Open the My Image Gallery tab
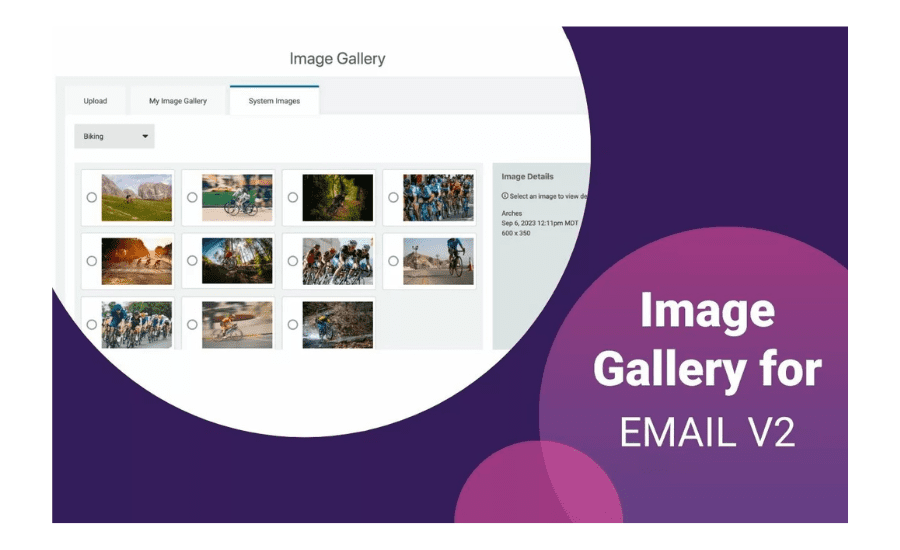The width and height of the screenshot is (900, 550). coord(178,101)
